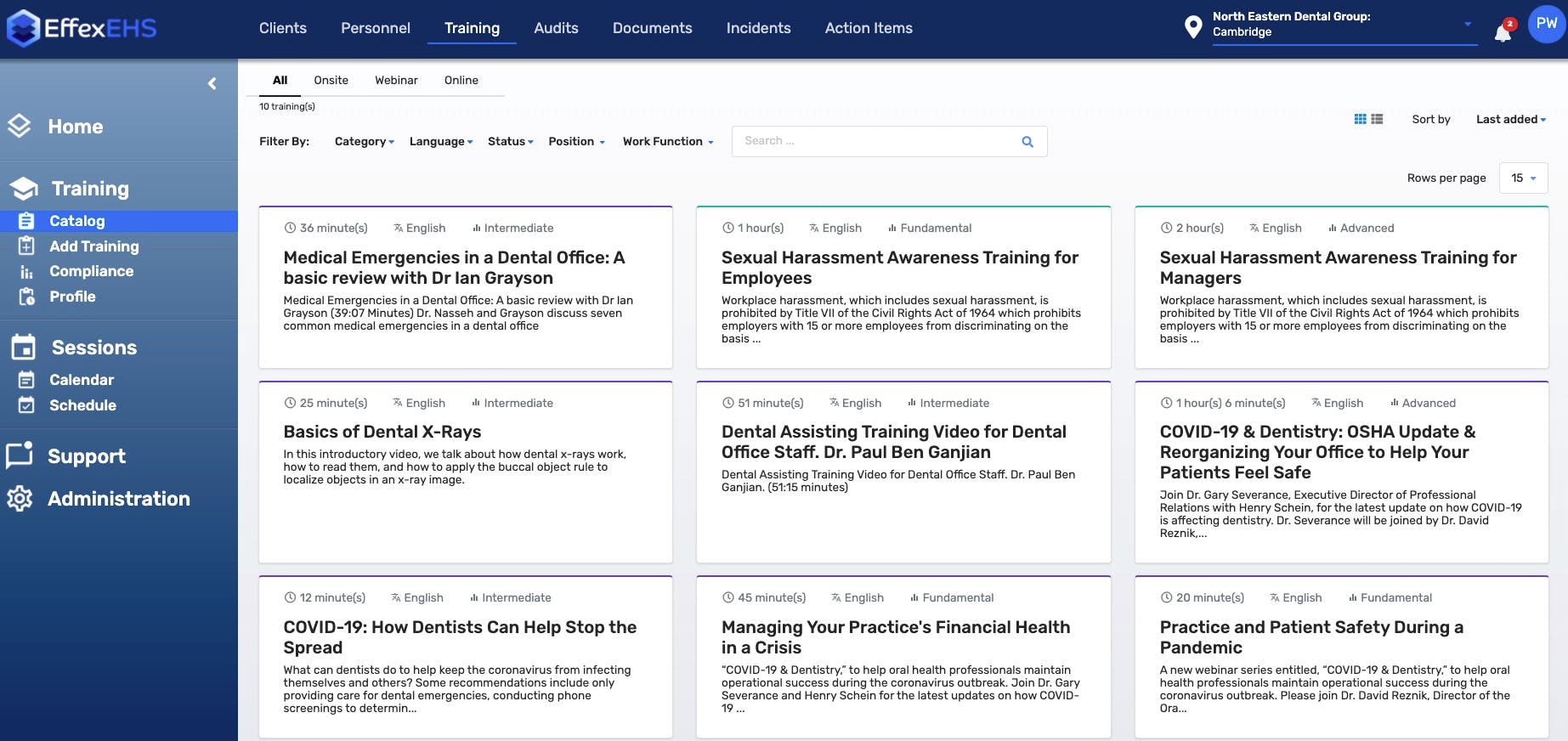This screenshot has height=741, width=1568.
Task: Go to Home in sidebar
Action: pyautogui.click(x=76, y=127)
